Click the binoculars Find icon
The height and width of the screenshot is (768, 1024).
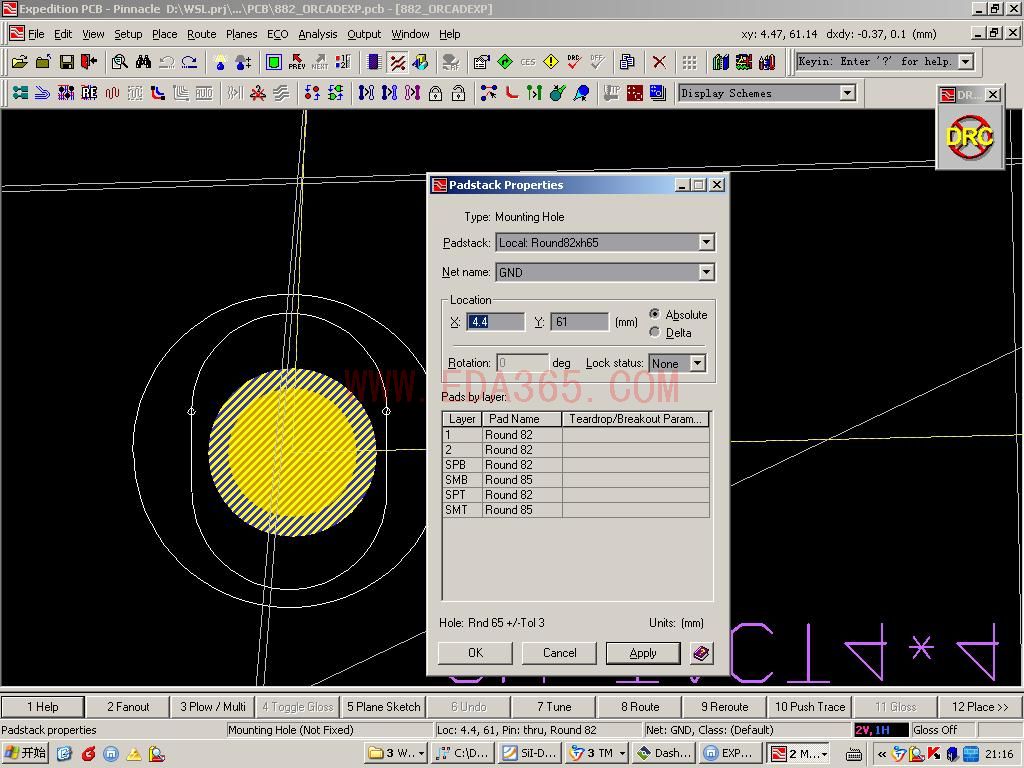click(143, 62)
